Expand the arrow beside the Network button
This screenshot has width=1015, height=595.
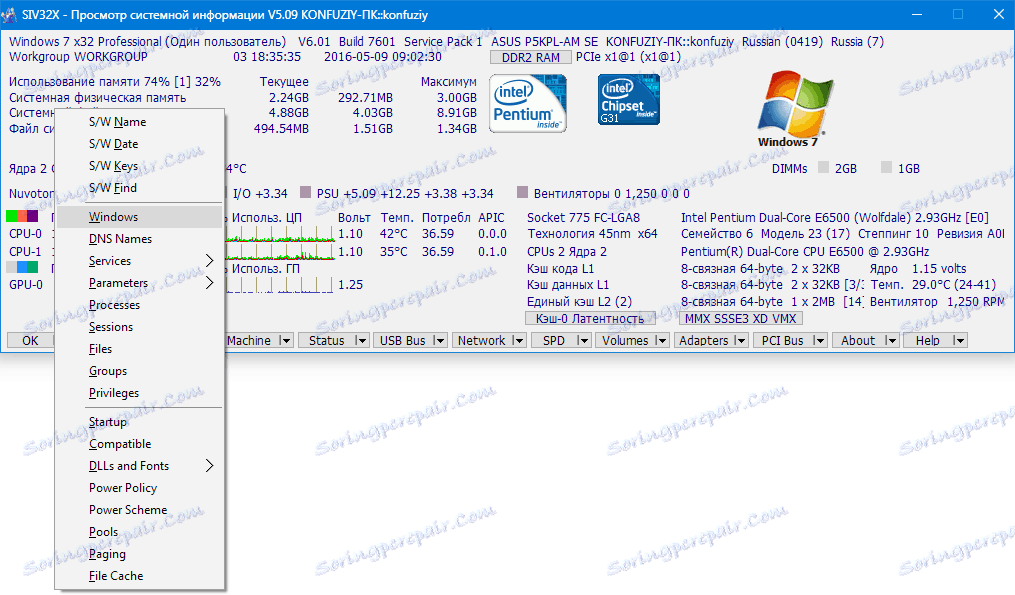tap(518, 341)
